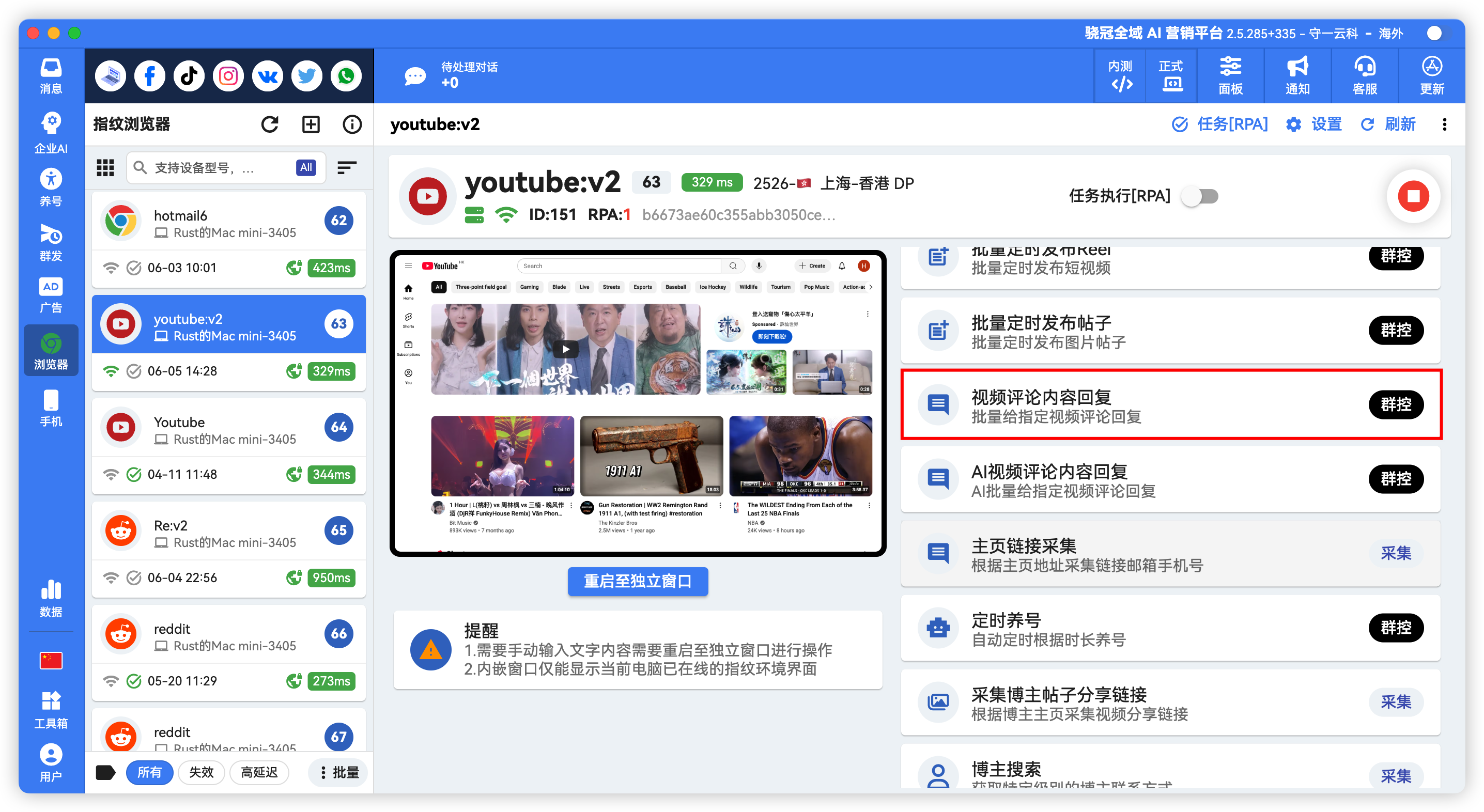Open the 数据 data section

51,598
